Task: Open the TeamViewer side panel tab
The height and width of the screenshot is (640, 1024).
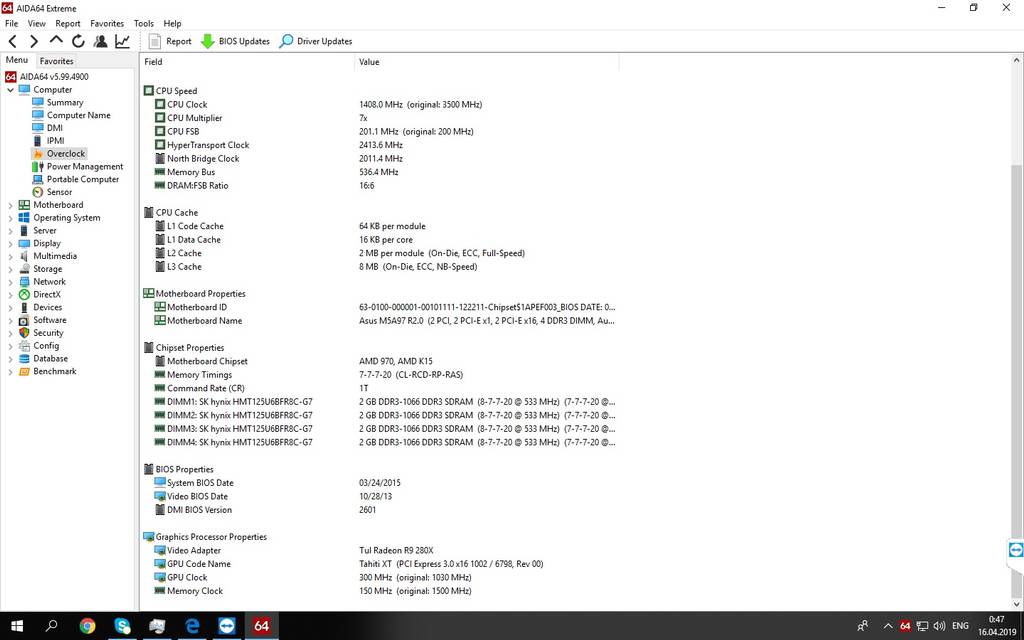Action: [x=1016, y=550]
